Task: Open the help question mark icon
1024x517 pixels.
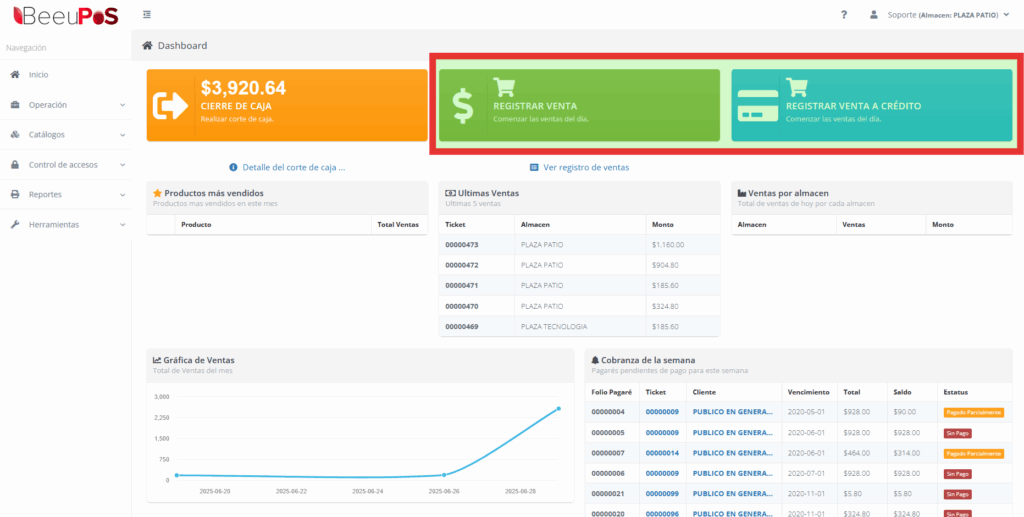Action: (x=844, y=14)
